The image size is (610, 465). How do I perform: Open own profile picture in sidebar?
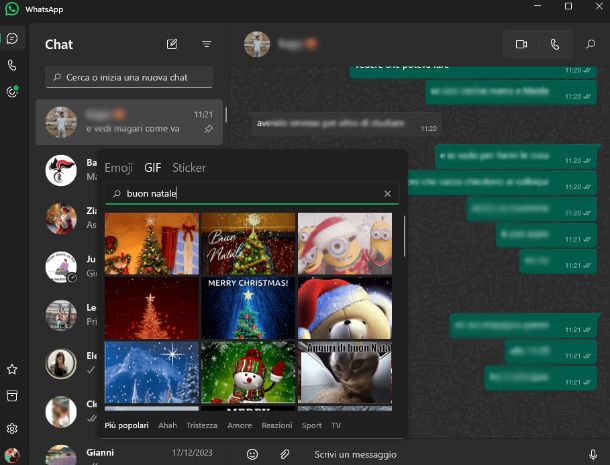point(12,455)
